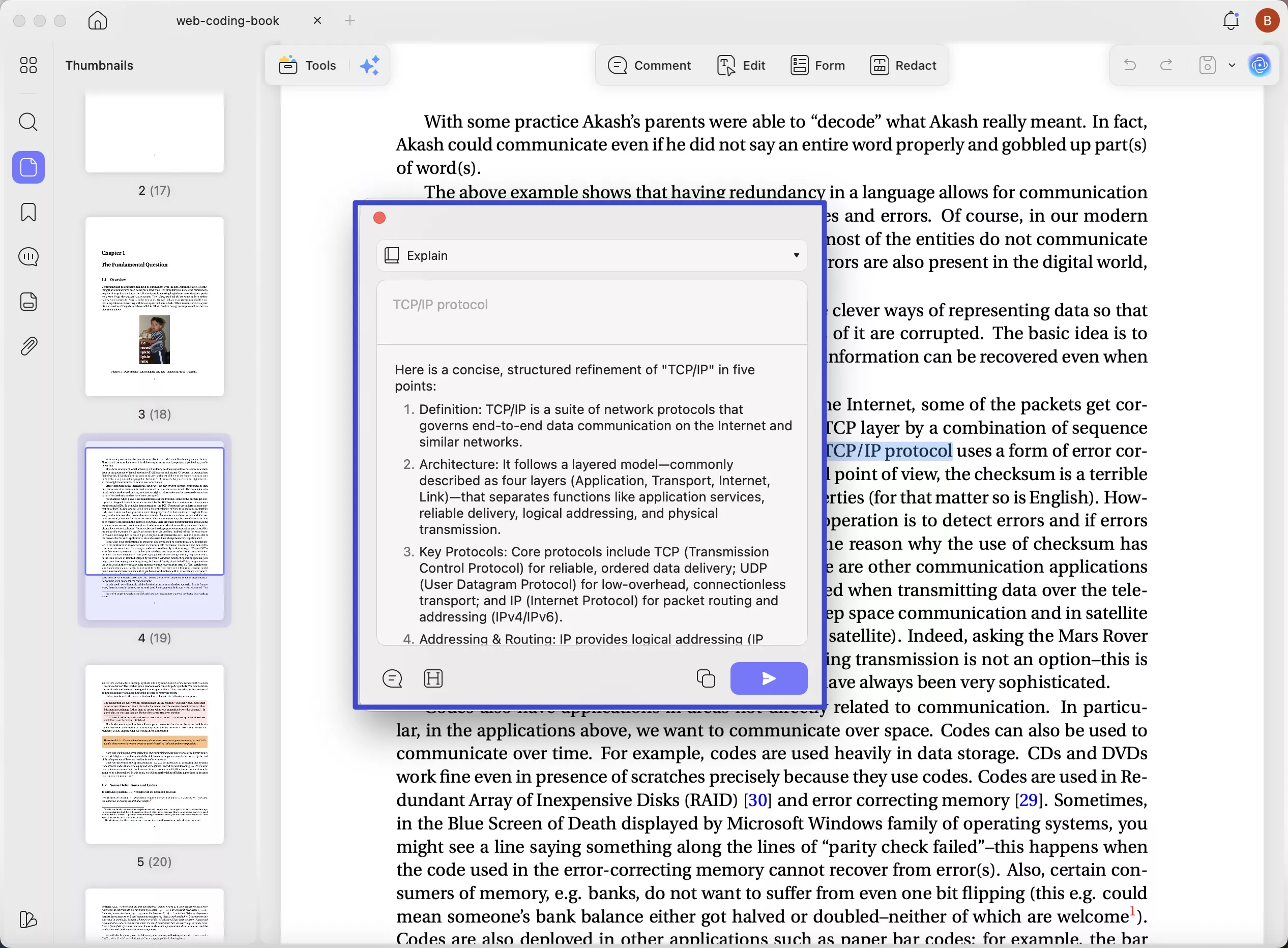Select page 3 (18) thumbnail
1288x948 pixels.
155,307
